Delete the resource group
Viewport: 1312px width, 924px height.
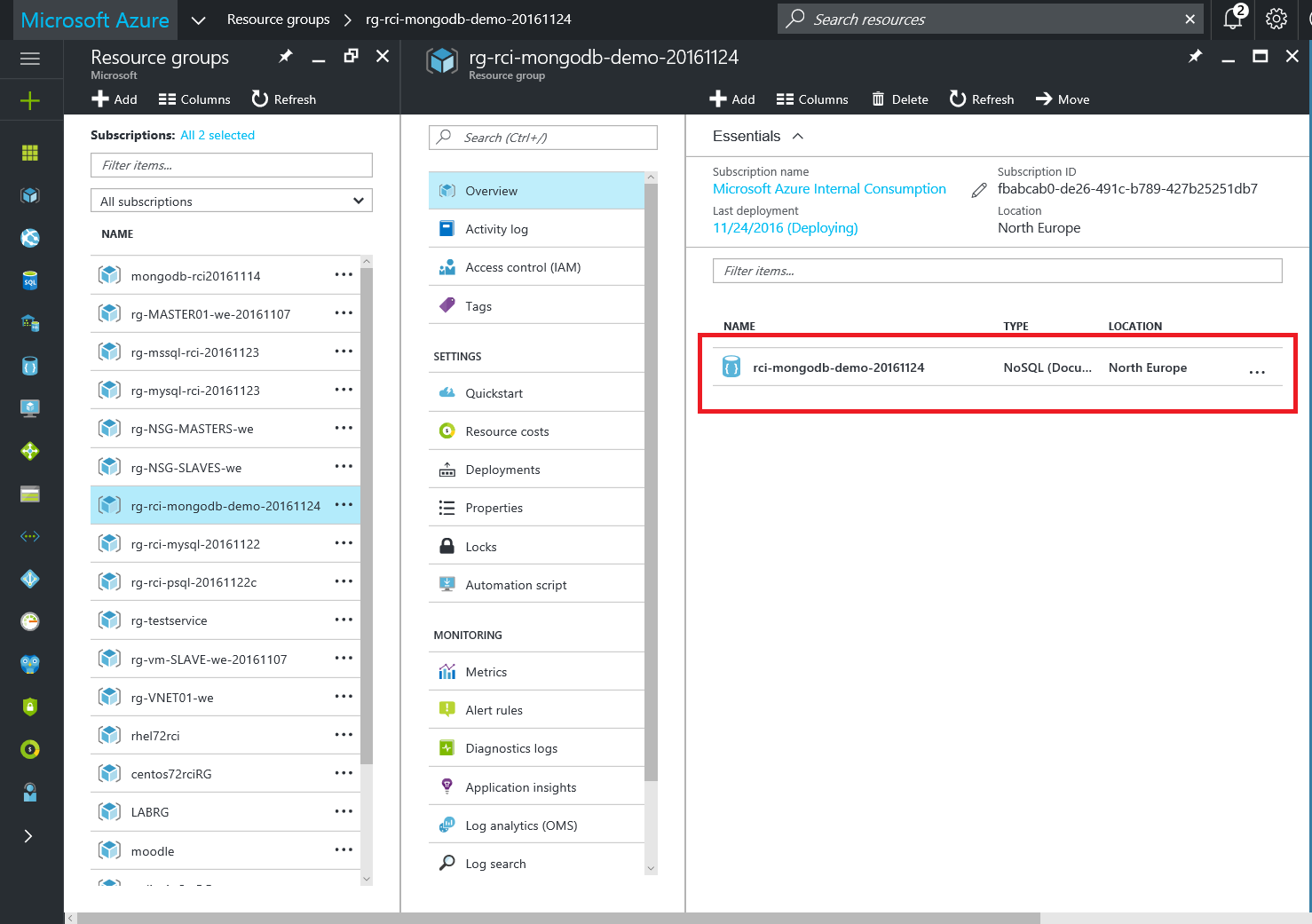pos(900,99)
